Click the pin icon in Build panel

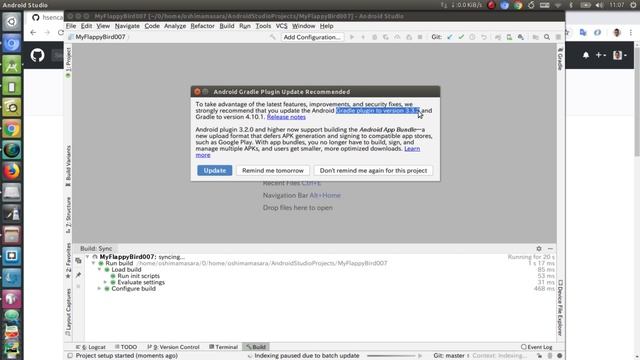click(x=78, y=275)
